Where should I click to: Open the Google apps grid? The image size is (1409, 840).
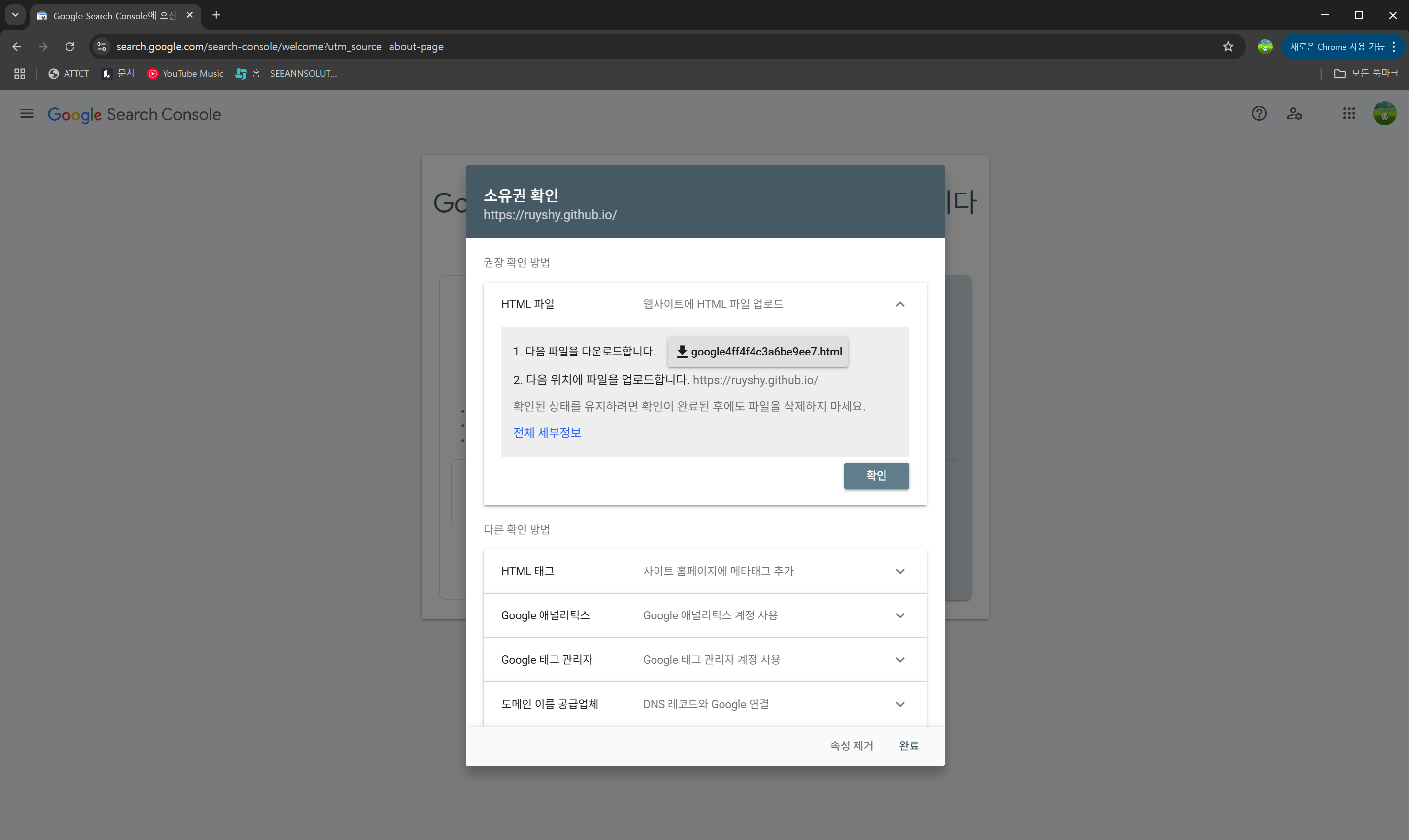coord(1349,114)
